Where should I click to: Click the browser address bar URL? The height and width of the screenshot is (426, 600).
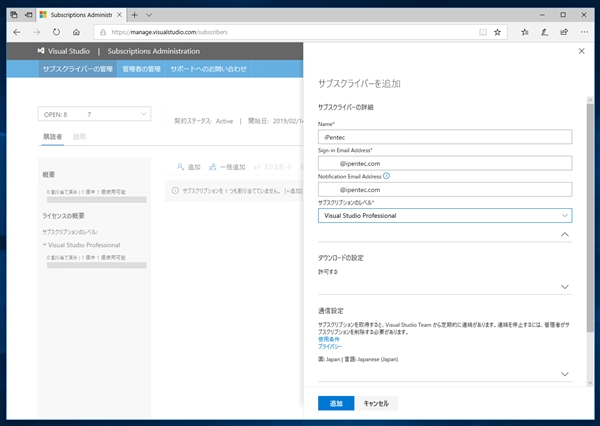pos(170,32)
